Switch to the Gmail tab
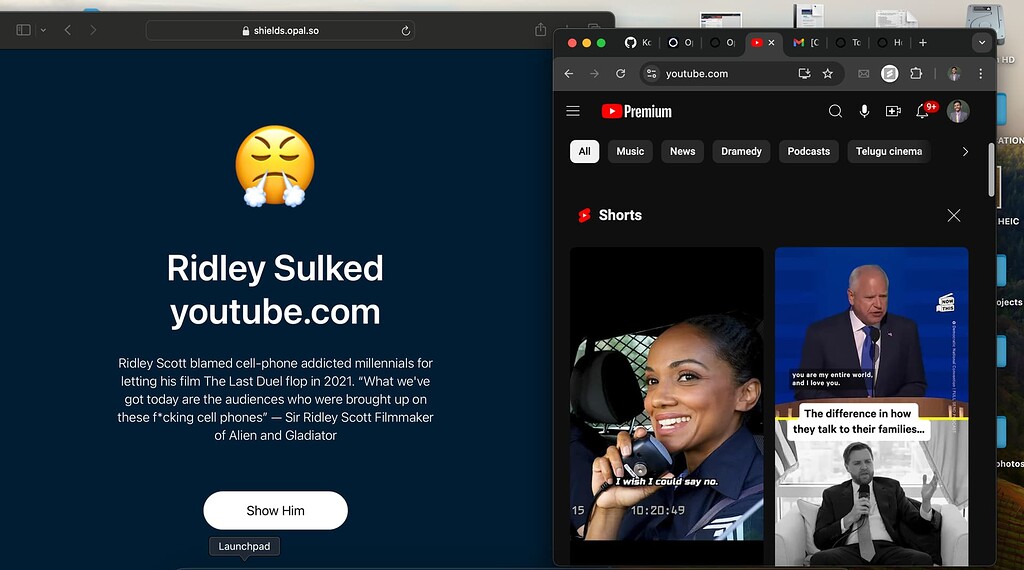Image resolution: width=1024 pixels, height=570 pixels. point(805,43)
